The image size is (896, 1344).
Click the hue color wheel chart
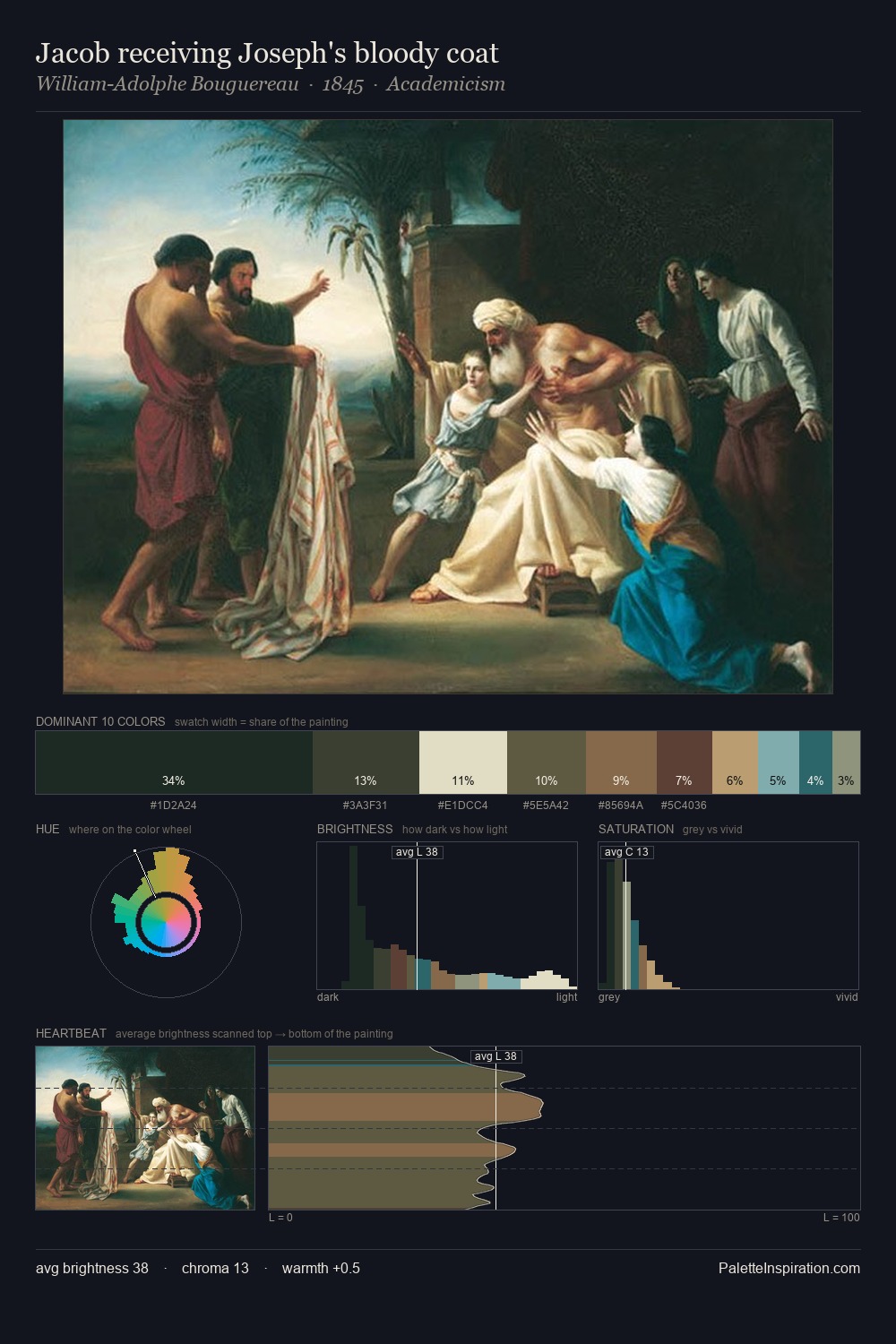167,922
